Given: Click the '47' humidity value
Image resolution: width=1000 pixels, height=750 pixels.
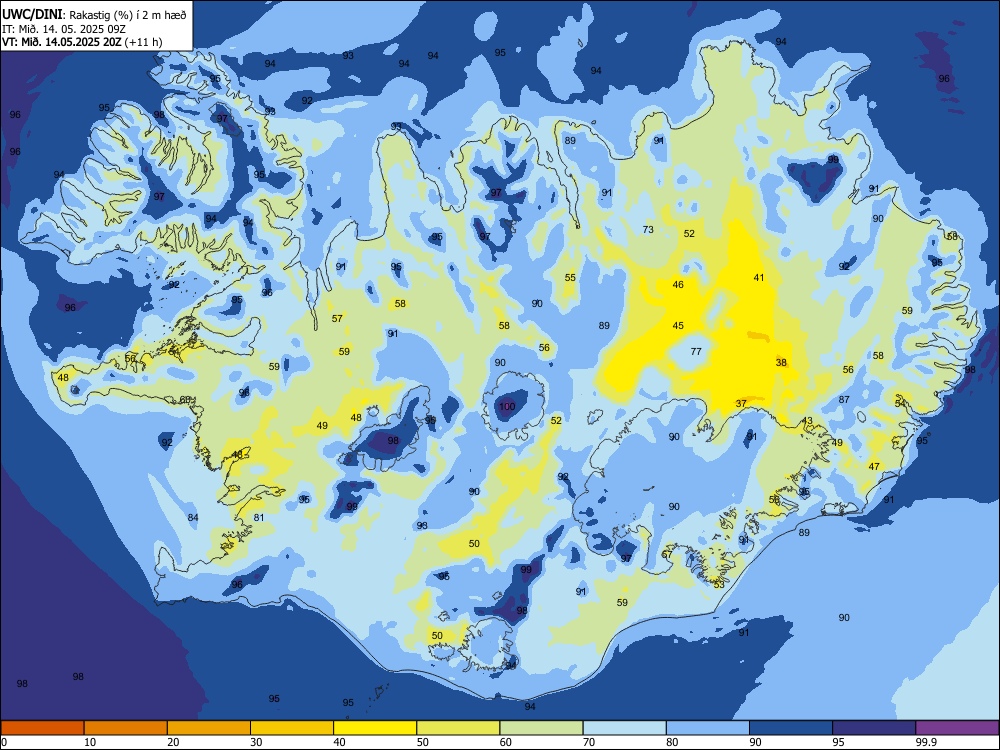Looking at the screenshot, I should [x=874, y=466].
